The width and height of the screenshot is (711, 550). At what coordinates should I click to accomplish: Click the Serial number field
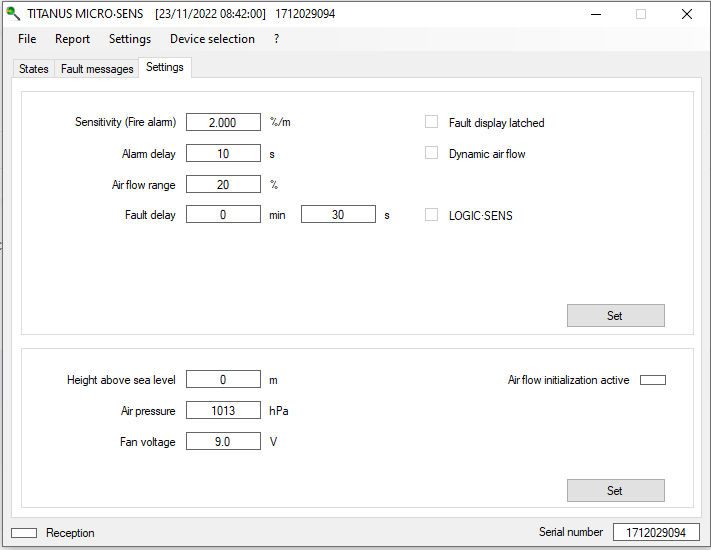[x=656, y=532]
